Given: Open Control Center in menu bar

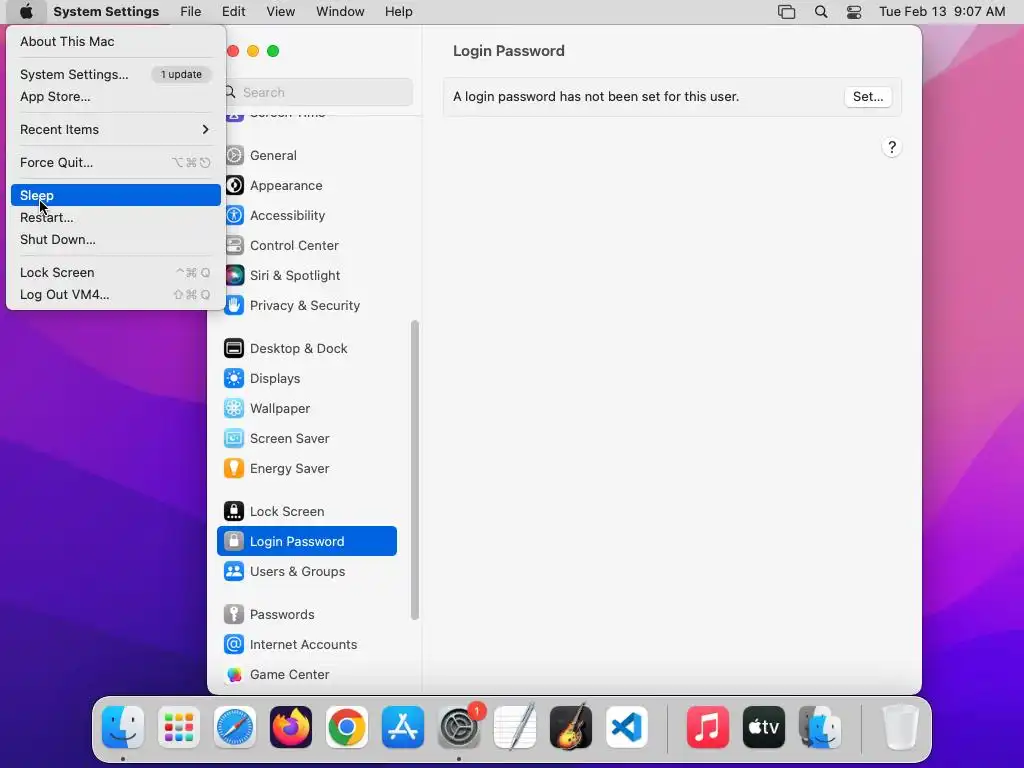Looking at the screenshot, I should [x=854, y=12].
